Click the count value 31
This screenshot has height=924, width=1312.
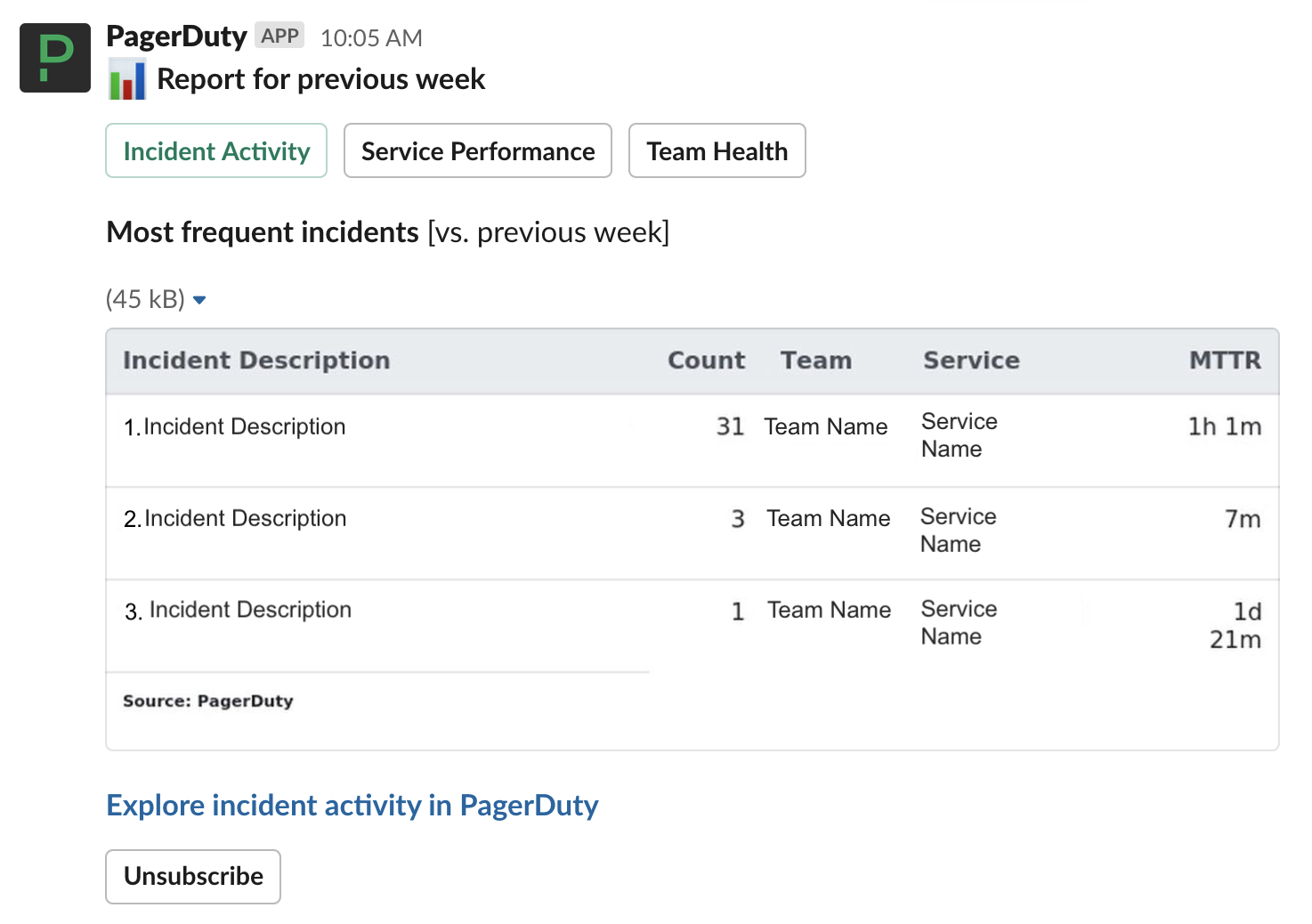point(730,427)
